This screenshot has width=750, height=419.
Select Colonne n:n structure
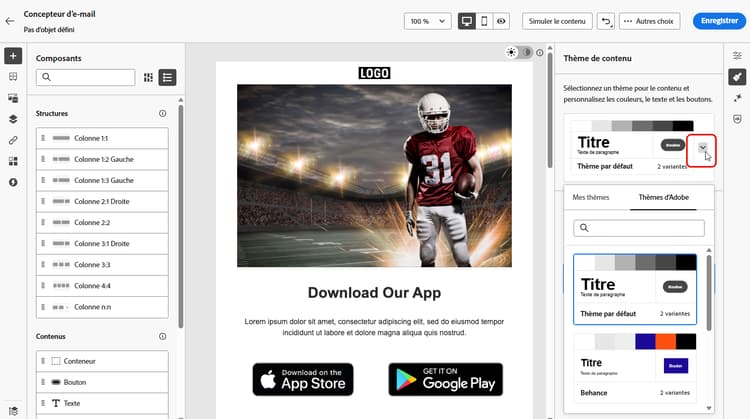(102, 307)
